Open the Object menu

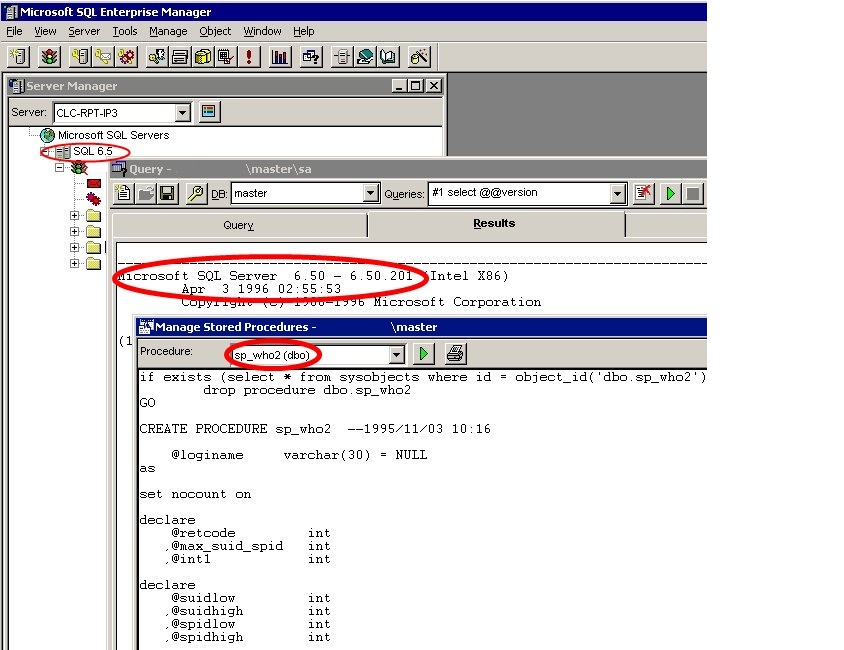[x=215, y=31]
